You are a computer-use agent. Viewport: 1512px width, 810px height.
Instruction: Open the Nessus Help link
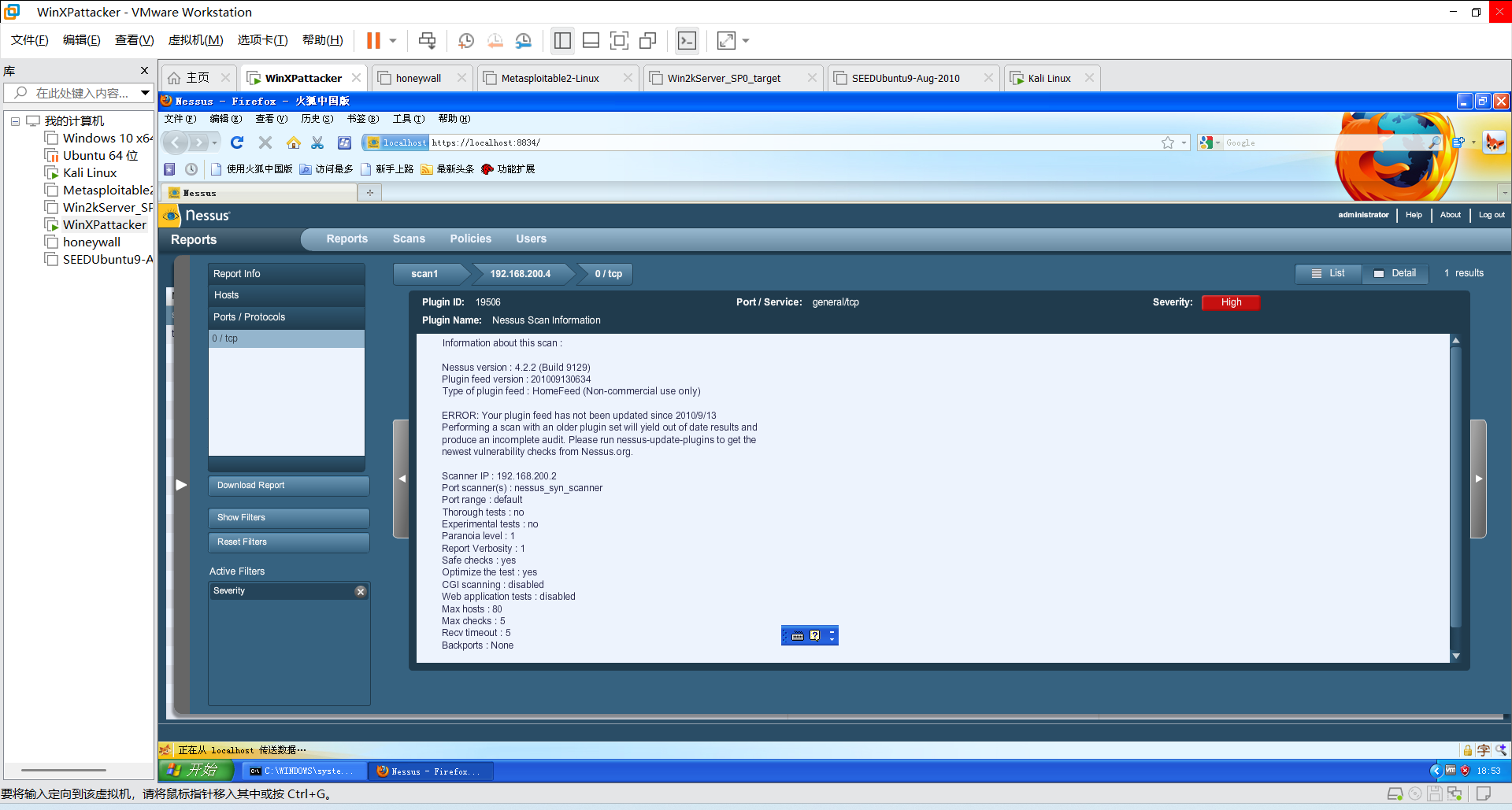point(1414,215)
